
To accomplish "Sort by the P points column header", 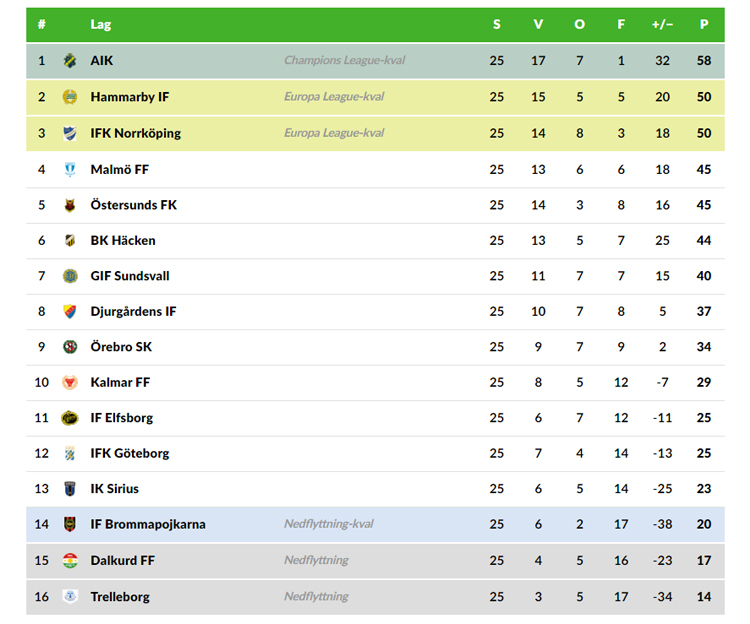I will pos(704,24).
